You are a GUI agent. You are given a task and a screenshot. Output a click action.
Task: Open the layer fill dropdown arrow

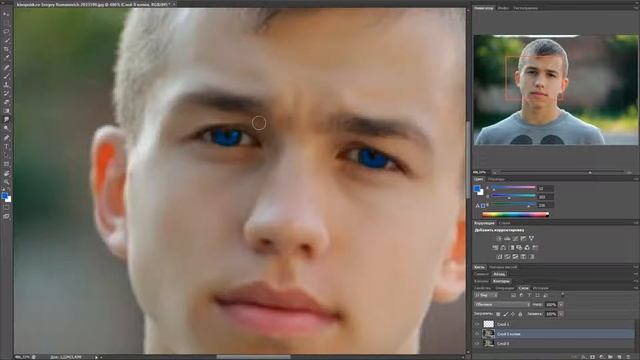tap(561, 314)
